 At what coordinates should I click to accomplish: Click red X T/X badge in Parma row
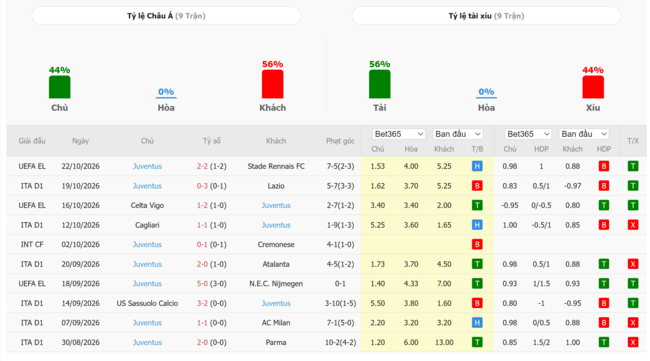click(633, 342)
